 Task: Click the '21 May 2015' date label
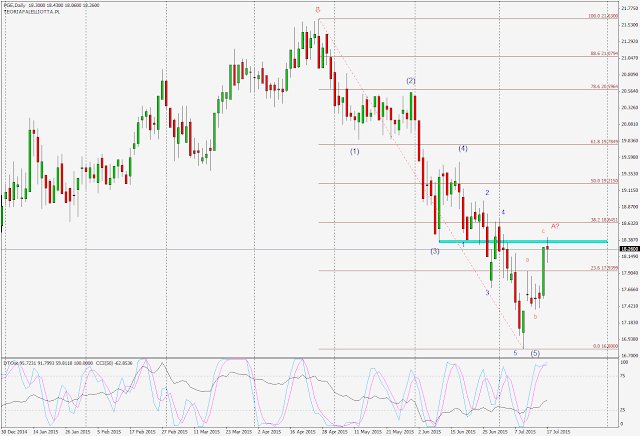click(399, 432)
